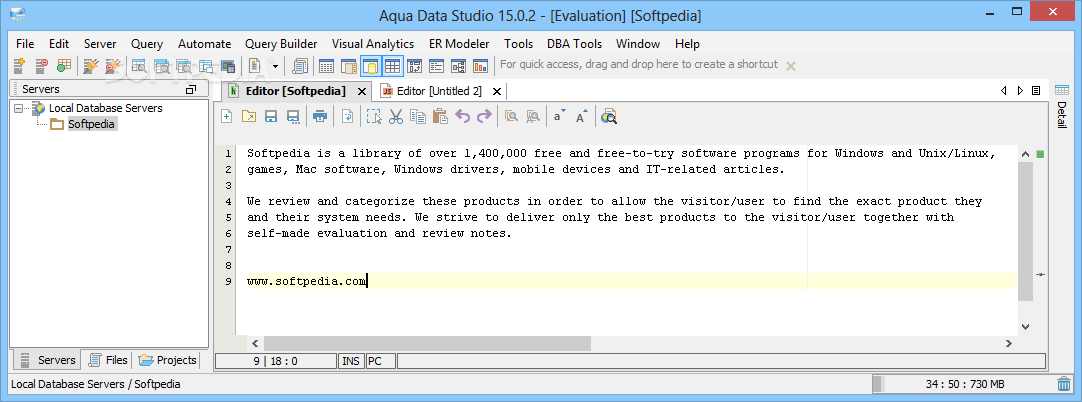Open the Tools menu
Viewport: 1082px width, 402px height.
518,43
